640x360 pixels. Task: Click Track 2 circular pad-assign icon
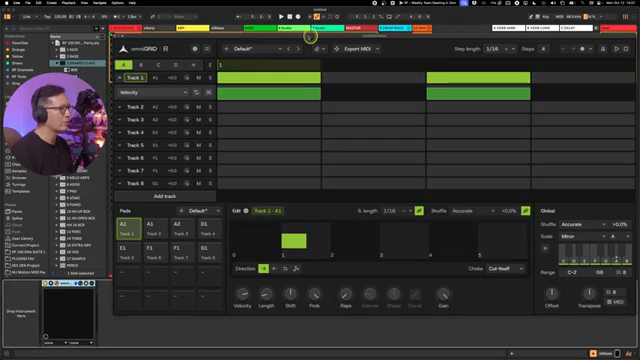point(187,107)
